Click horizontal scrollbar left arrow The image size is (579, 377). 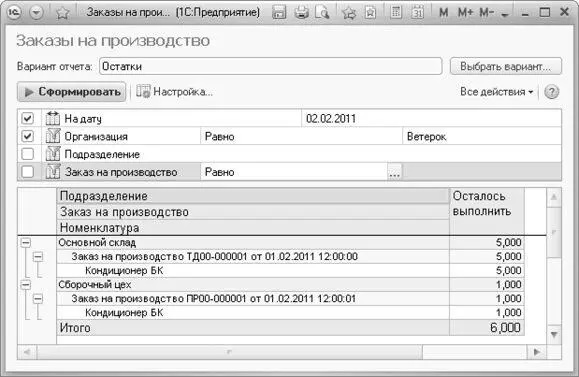27,352
